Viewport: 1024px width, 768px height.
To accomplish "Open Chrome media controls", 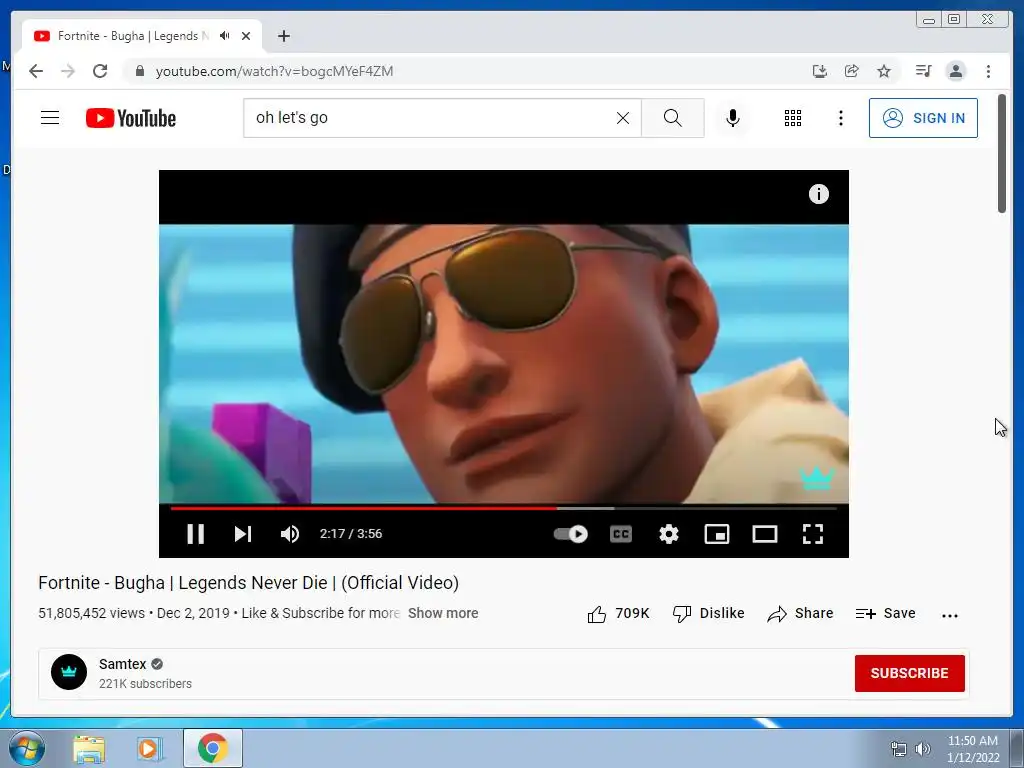I will pyautogui.click(x=923, y=71).
